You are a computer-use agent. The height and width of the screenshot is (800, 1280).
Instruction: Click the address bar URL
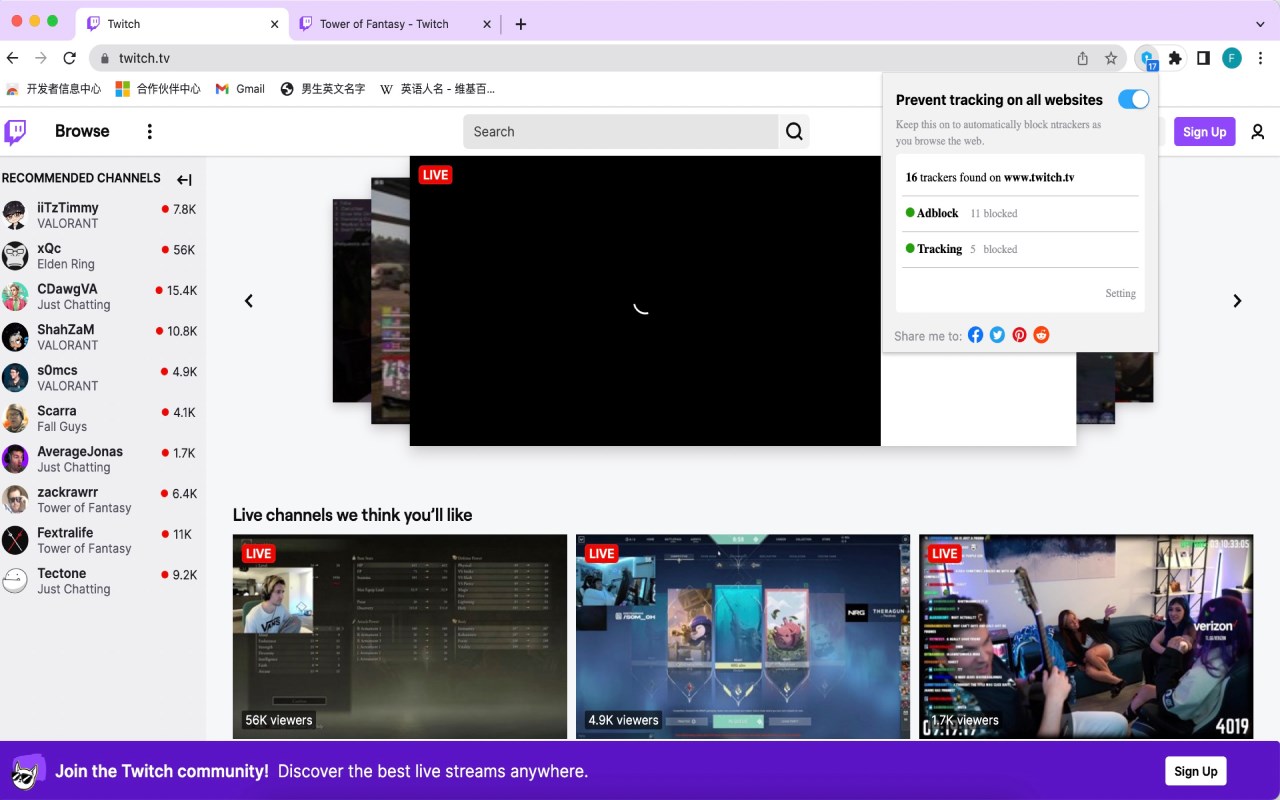click(144, 58)
